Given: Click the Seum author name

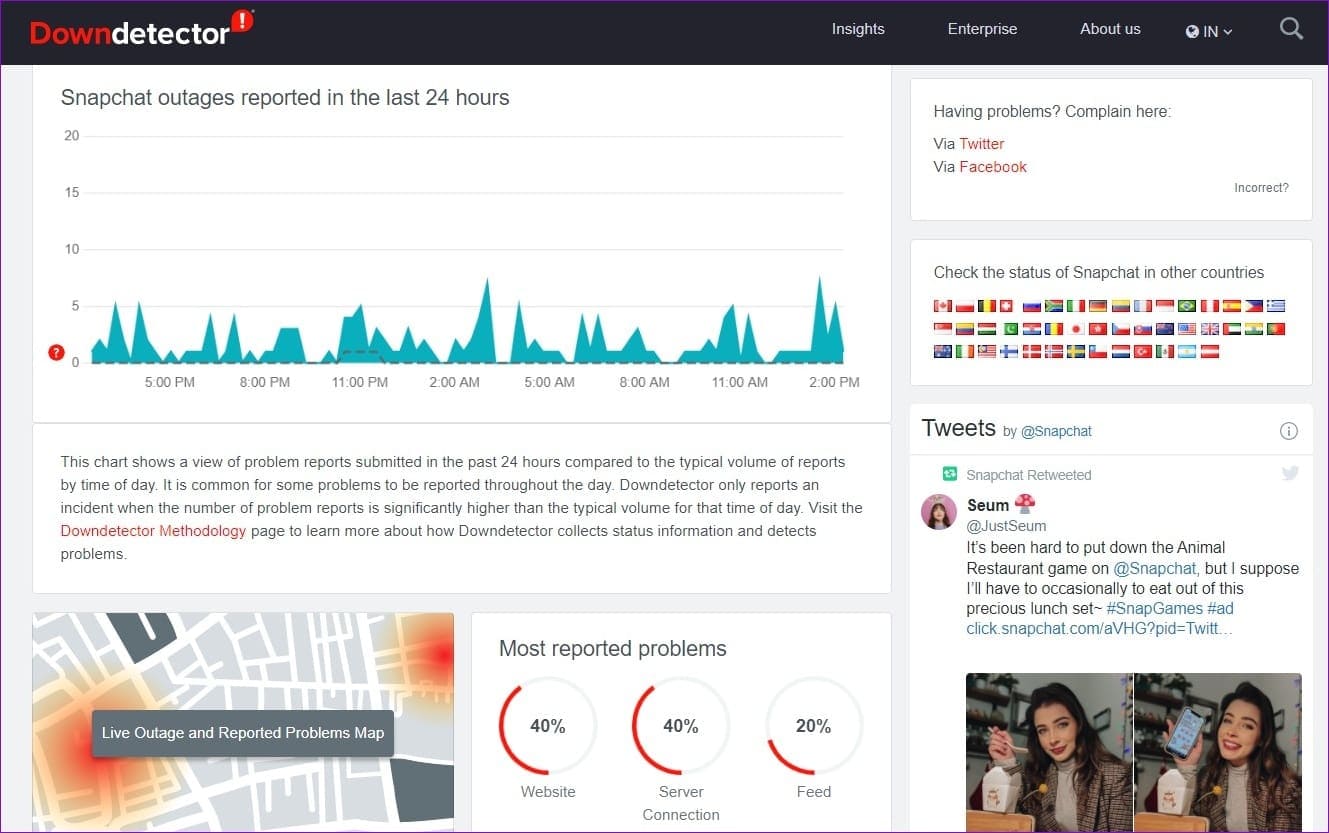Looking at the screenshot, I should 988,505.
